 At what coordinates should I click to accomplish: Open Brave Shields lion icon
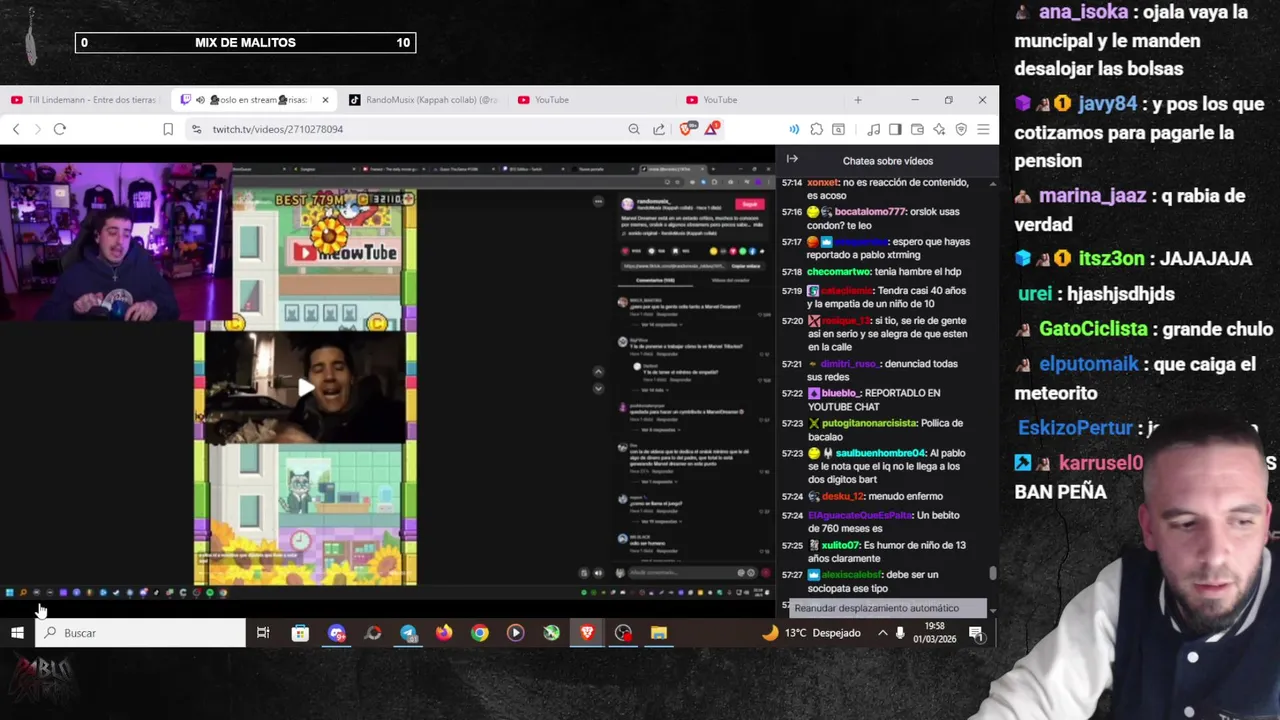click(687, 128)
